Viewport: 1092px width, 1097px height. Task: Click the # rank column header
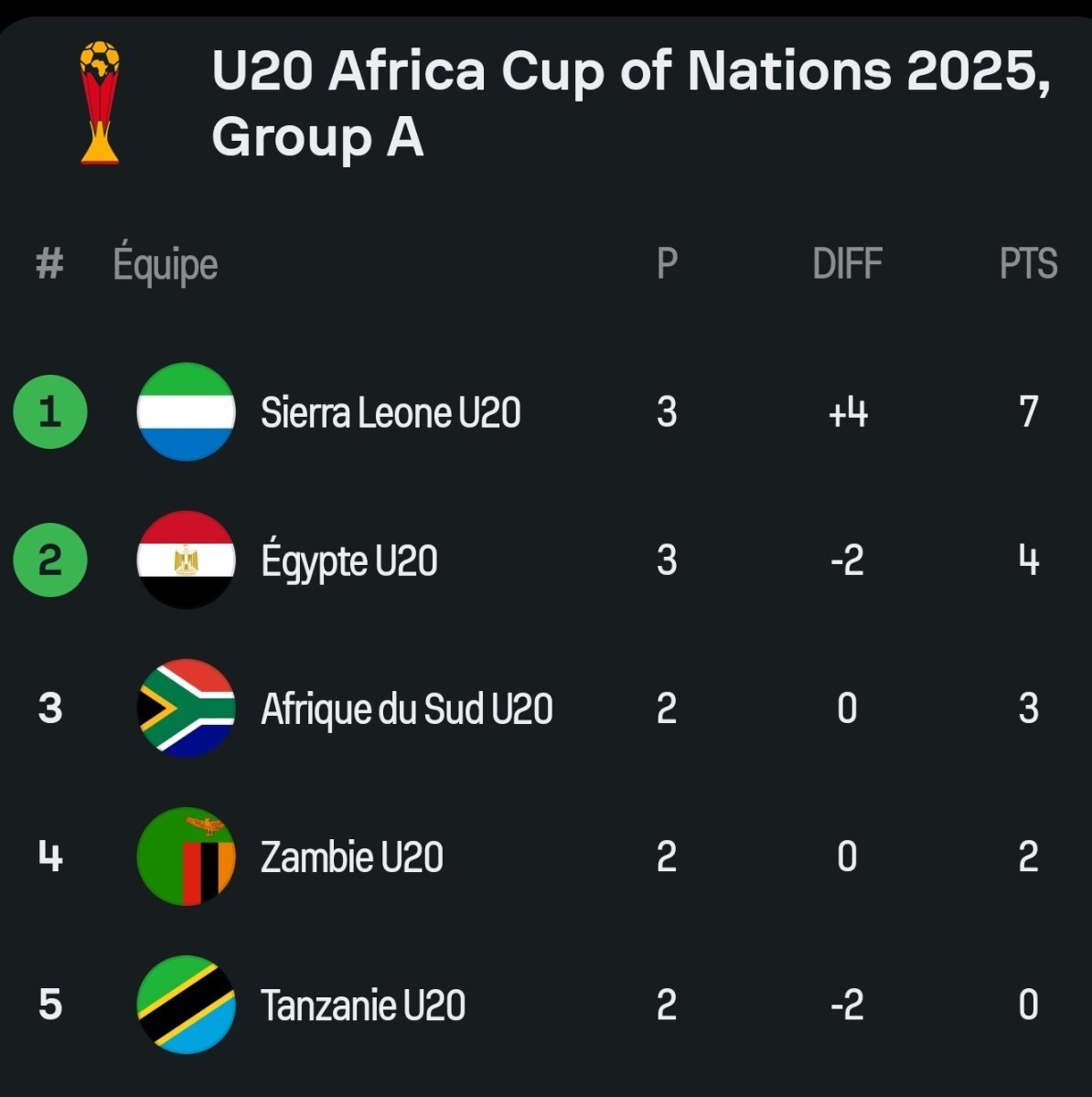pos(50,264)
